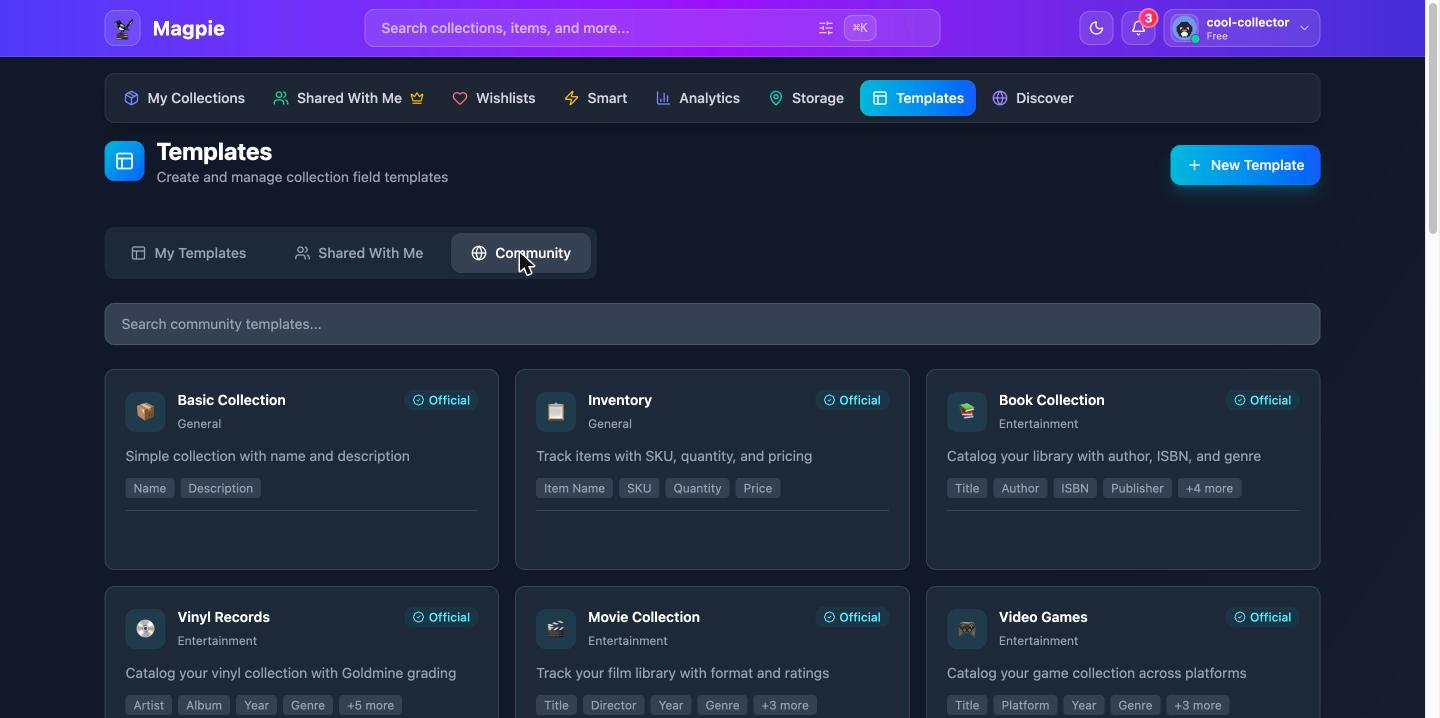
Task: Select the Author field tag
Action: pyautogui.click(x=1020, y=488)
